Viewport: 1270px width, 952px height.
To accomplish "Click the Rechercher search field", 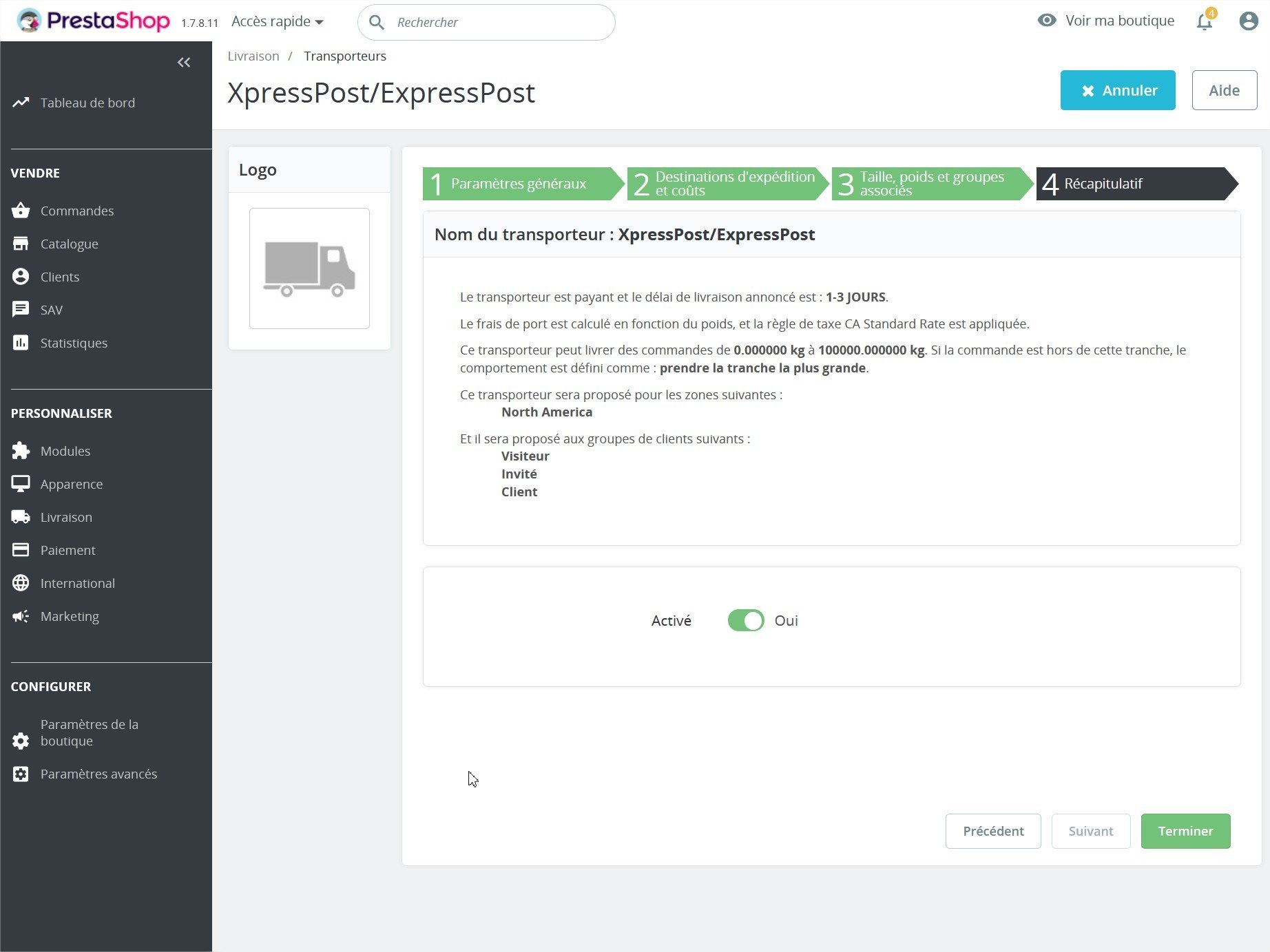I will (x=486, y=22).
